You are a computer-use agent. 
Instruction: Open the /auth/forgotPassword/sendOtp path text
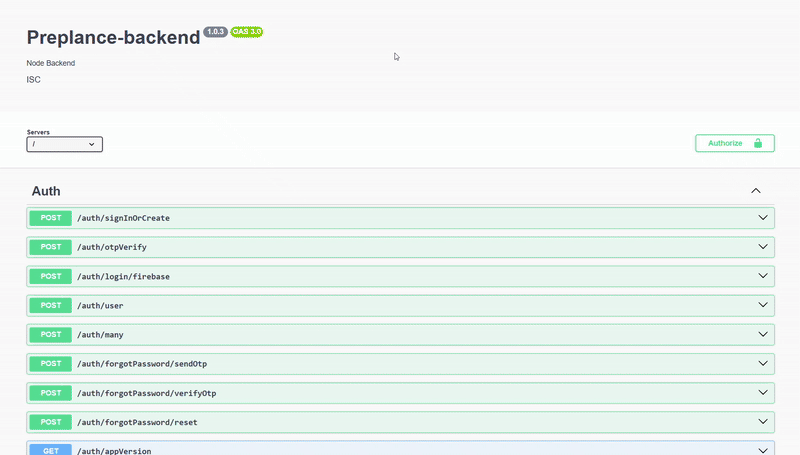click(x=142, y=364)
